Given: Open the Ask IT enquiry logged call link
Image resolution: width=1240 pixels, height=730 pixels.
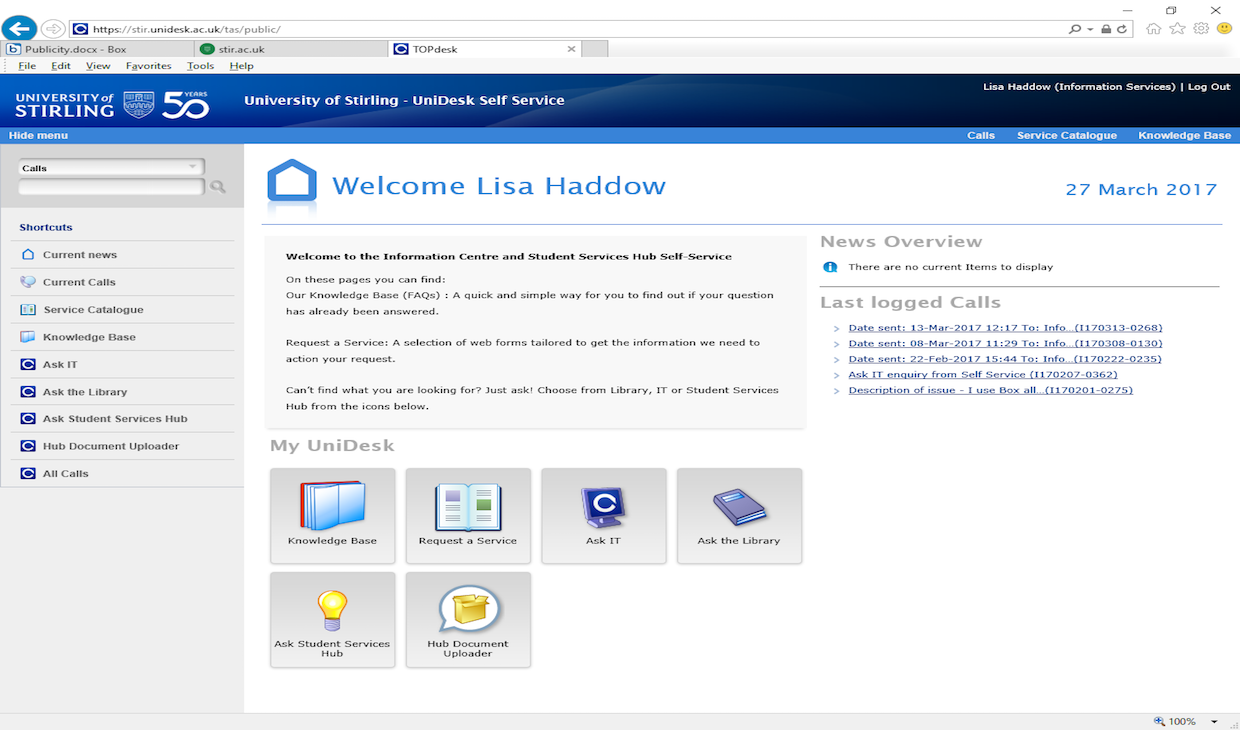Looking at the screenshot, I should coord(982,375).
